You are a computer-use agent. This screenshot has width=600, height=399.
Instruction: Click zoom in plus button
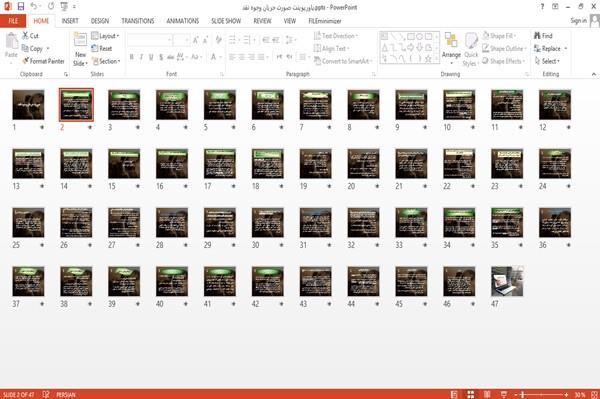[x=566, y=394]
